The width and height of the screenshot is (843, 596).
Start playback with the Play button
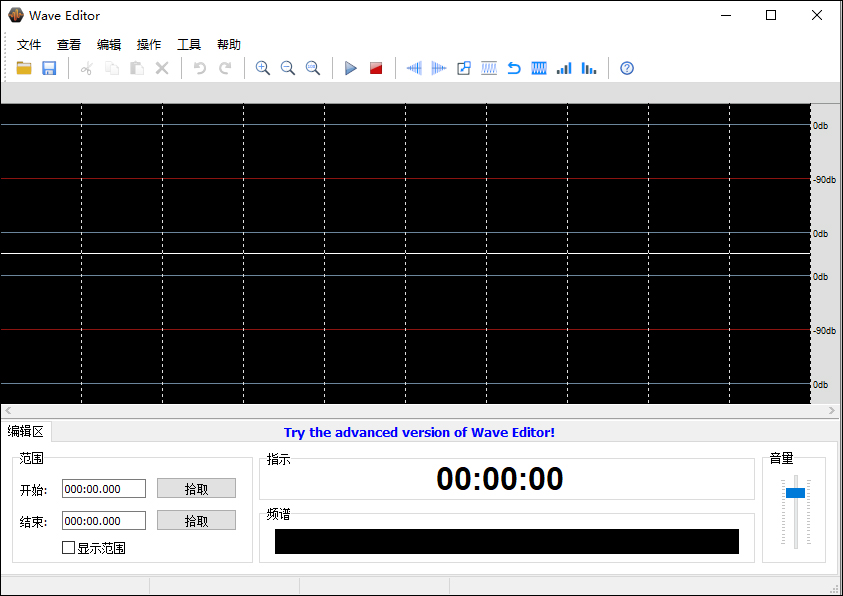350,68
